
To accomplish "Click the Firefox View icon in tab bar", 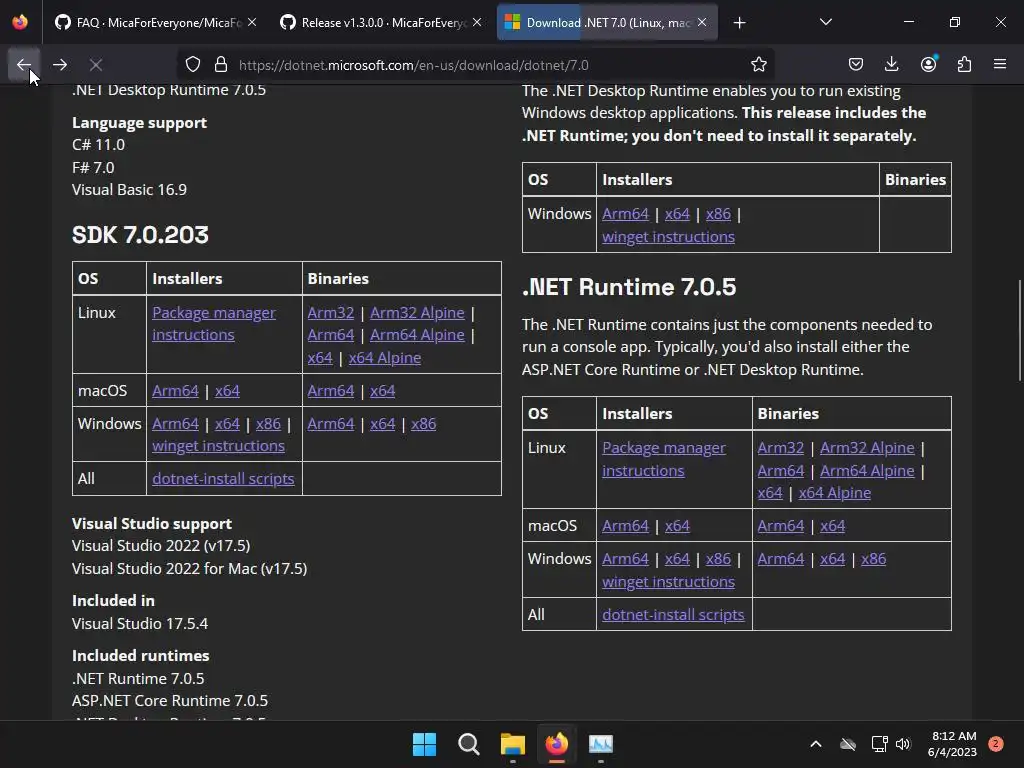I will 20,22.
